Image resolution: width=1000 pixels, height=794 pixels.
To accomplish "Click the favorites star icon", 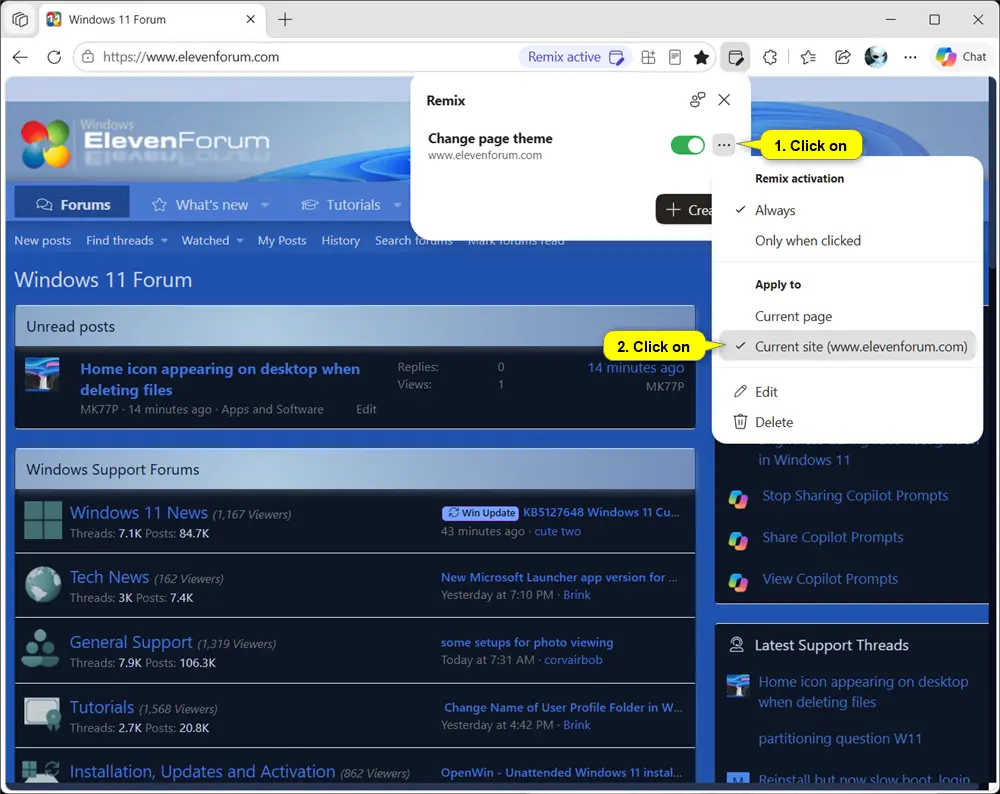I will (702, 57).
